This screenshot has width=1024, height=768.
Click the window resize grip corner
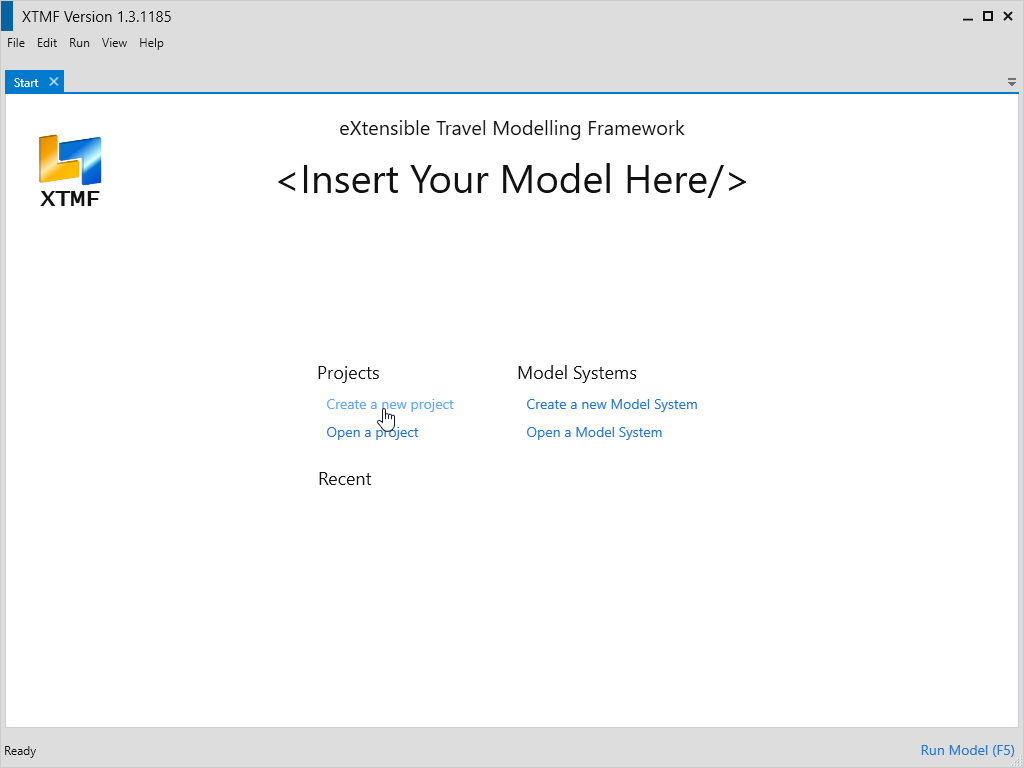(x=1017, y=762)
